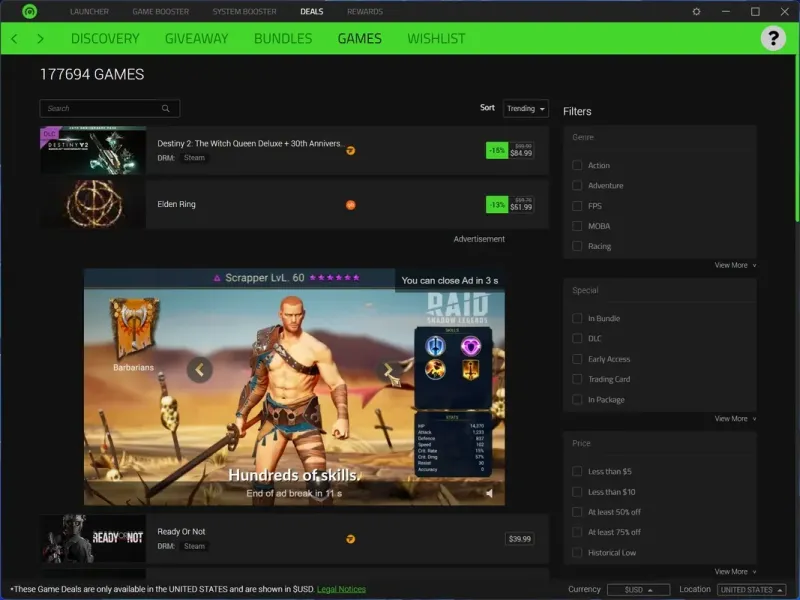Open the help question mark icon

pos(773,38)
